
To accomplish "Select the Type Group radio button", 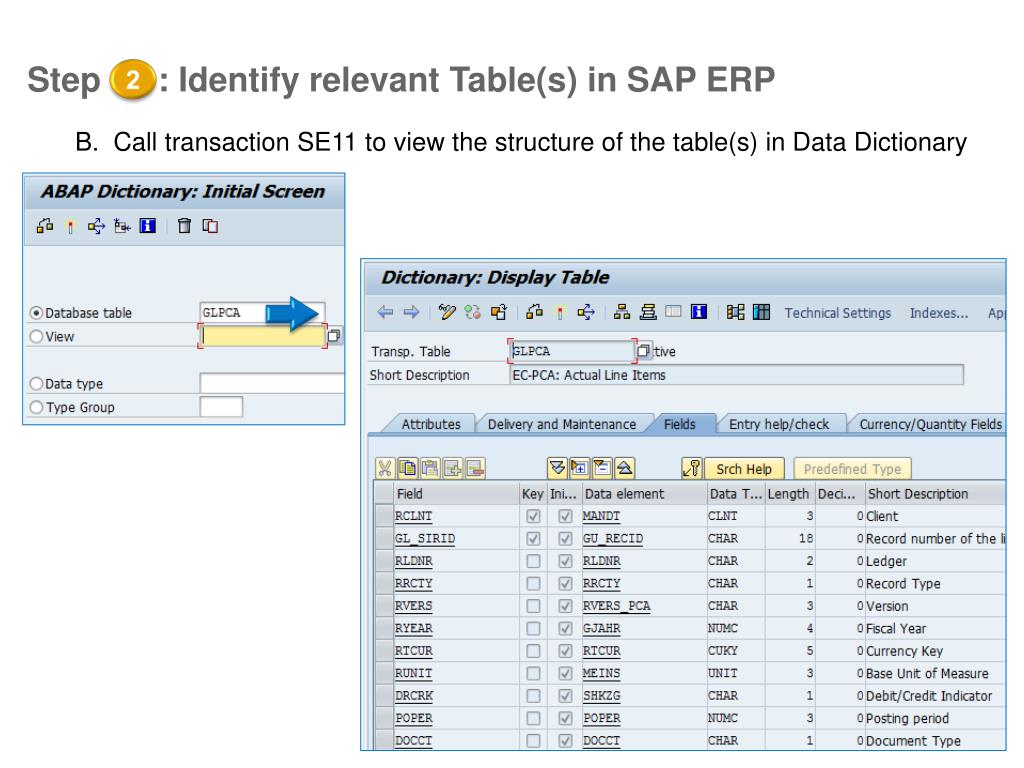I will coord(37,408).
